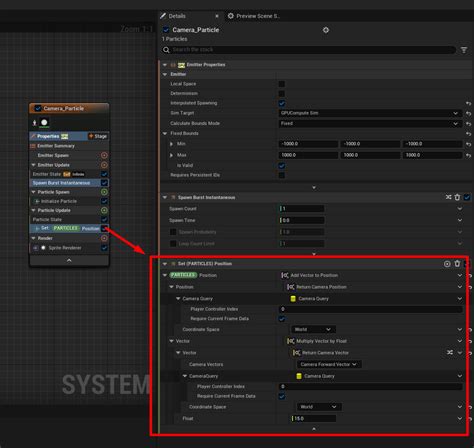The image size is (474, 448).
Task: Collapse the Fixed Bounds section
Action: pyautogui.click(x=165, y=133)
